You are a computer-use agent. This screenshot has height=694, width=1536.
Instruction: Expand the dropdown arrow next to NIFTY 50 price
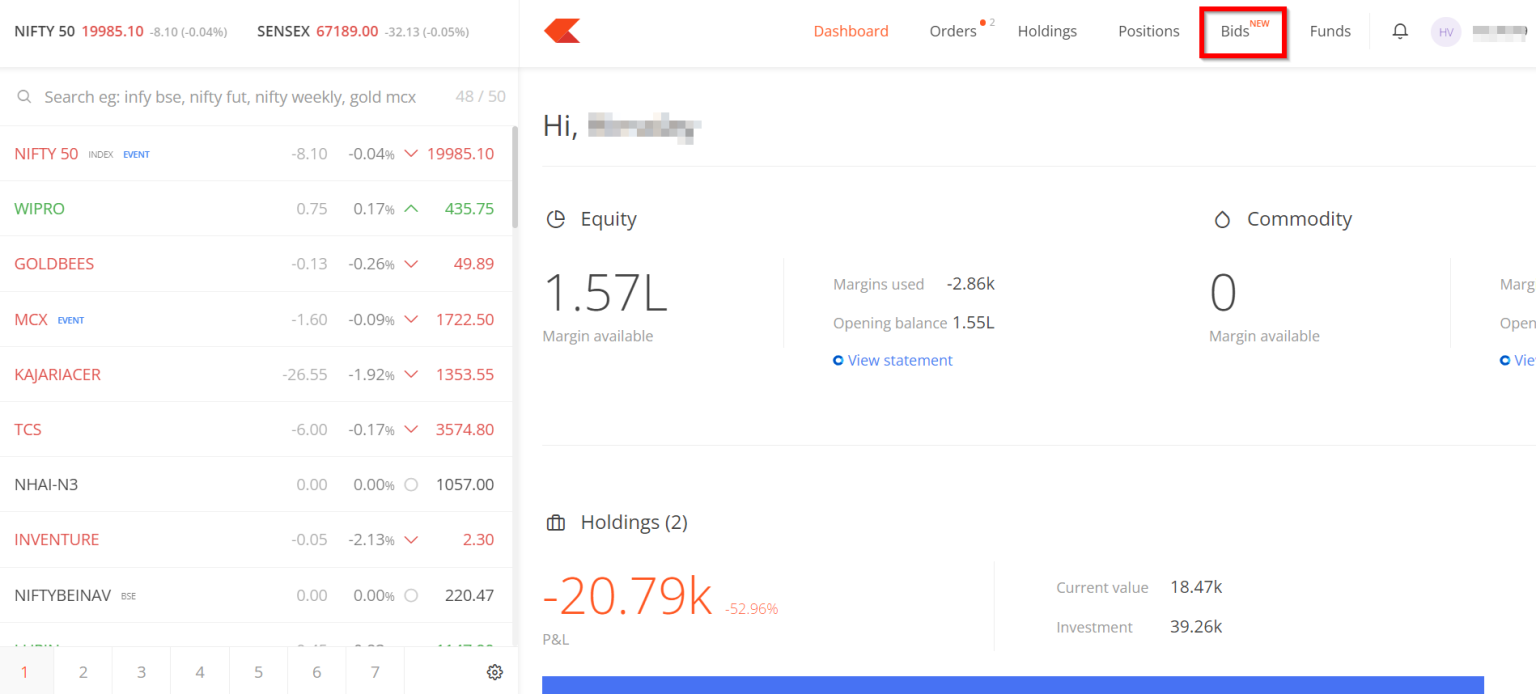[410, 153]
